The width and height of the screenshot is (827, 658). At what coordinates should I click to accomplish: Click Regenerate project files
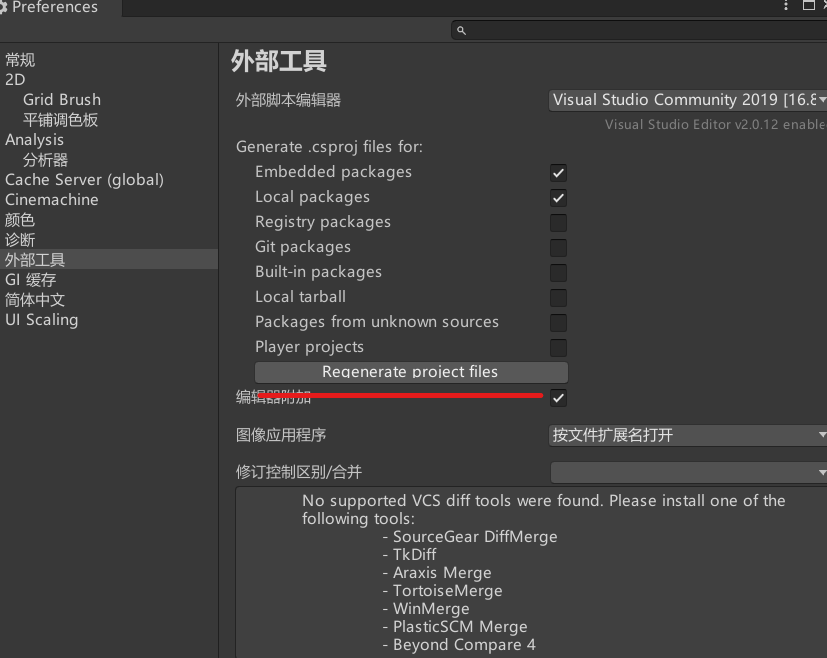tap(411, 371)
